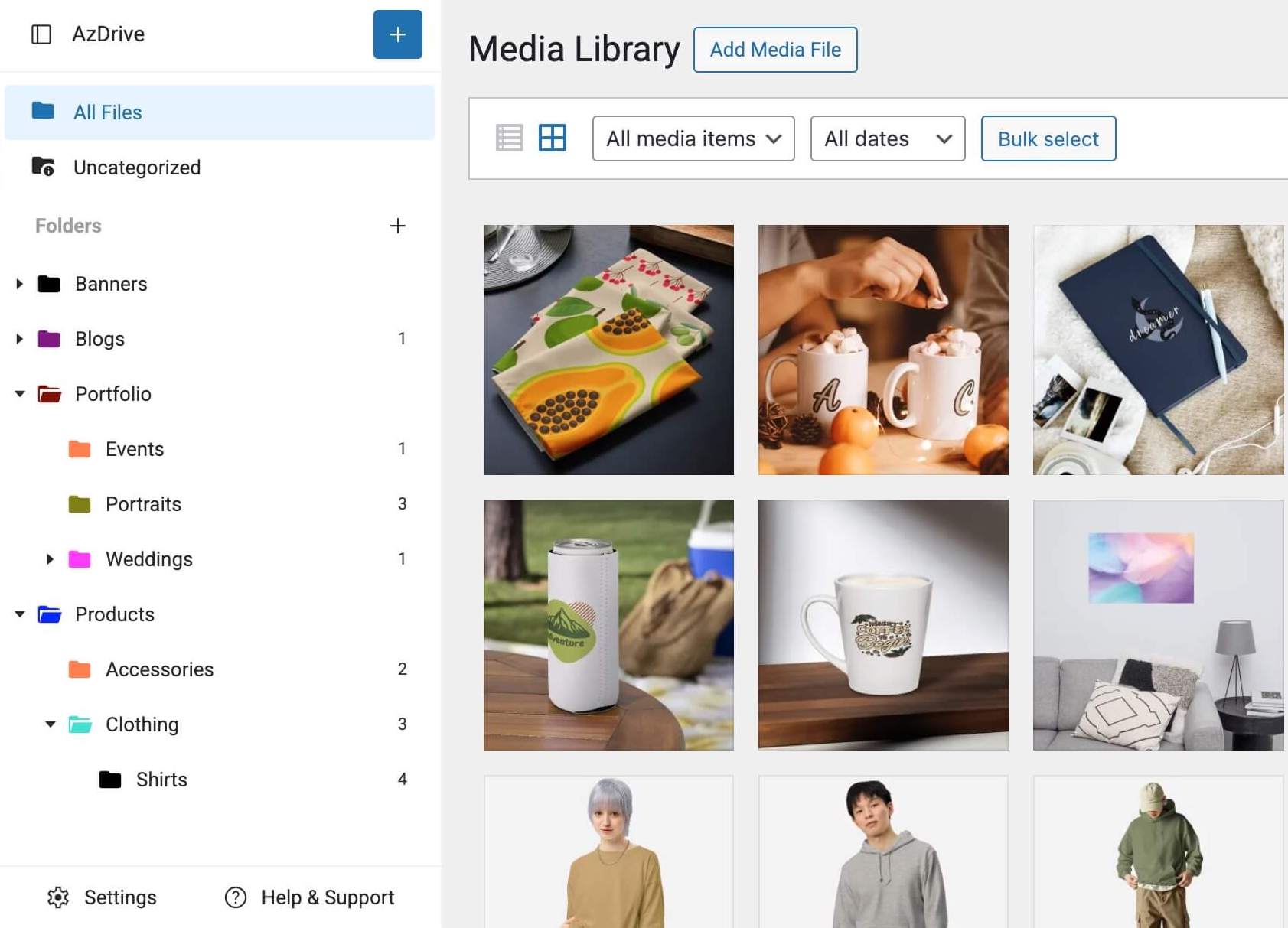
Task: Click the Help & Support question mark icon
Action: click(236, 897)
